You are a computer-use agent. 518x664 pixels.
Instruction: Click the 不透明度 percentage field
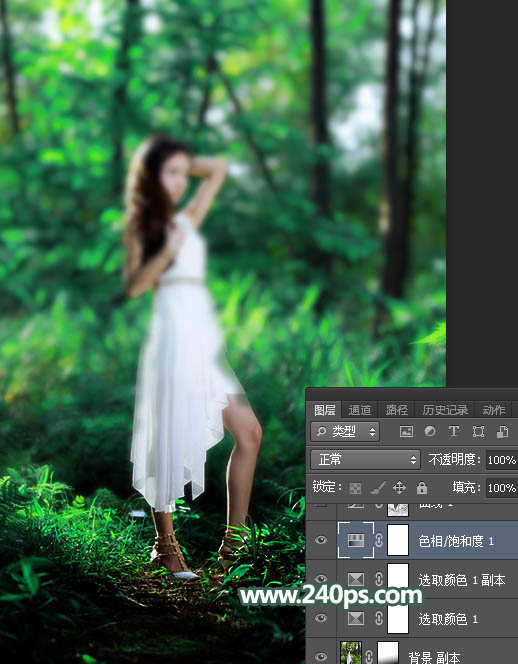pyautogui.click(x=501, y=460)
